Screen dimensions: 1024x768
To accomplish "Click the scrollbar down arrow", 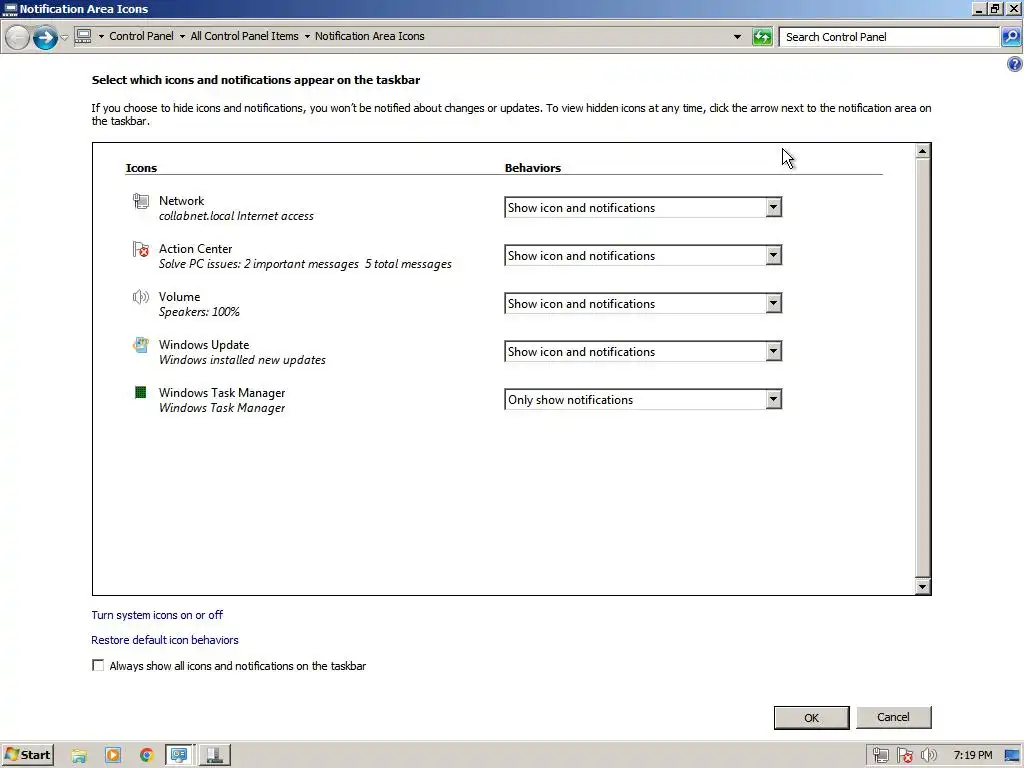I will [922, 586].
